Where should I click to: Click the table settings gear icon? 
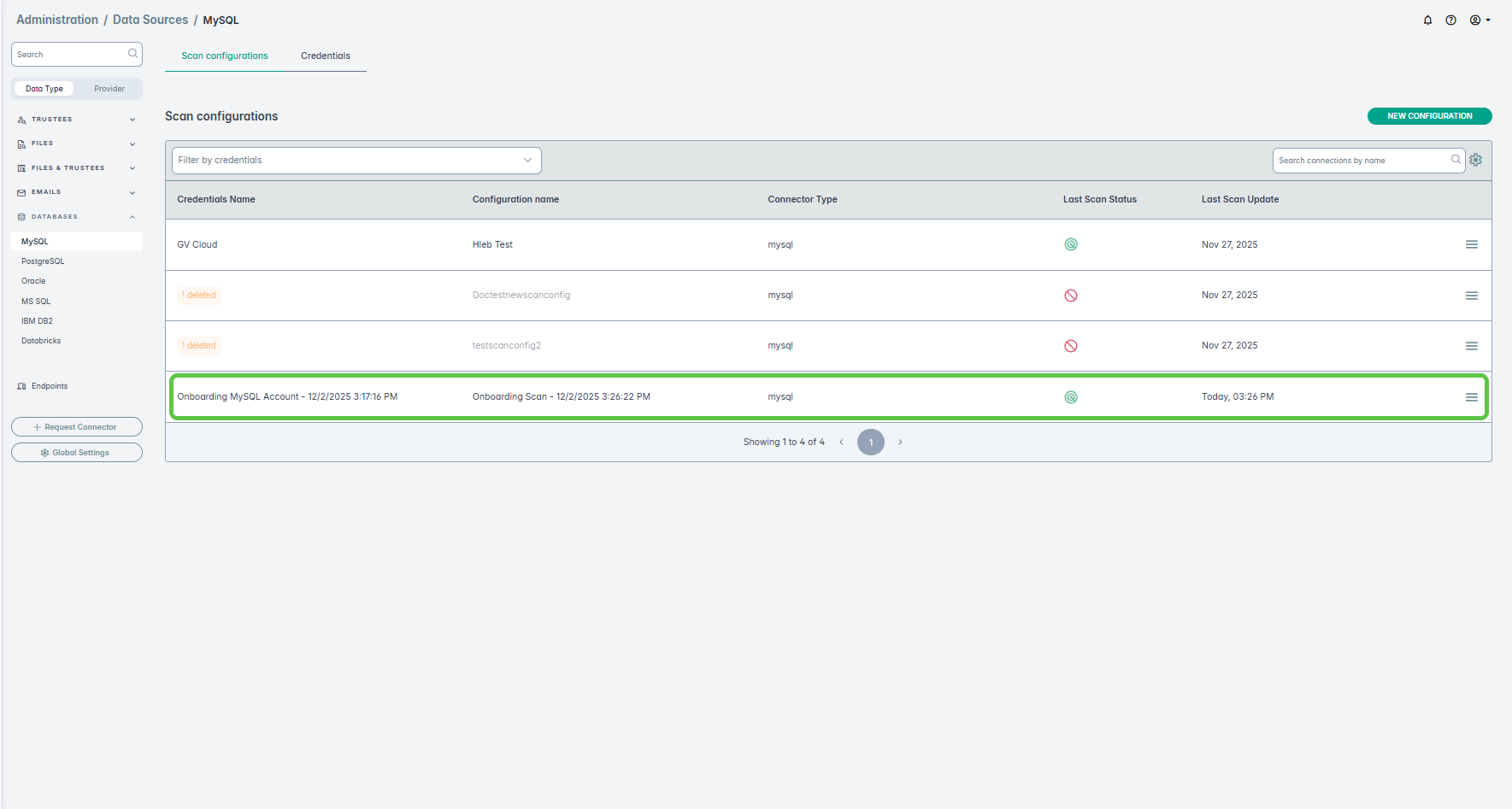[1475, 160]
